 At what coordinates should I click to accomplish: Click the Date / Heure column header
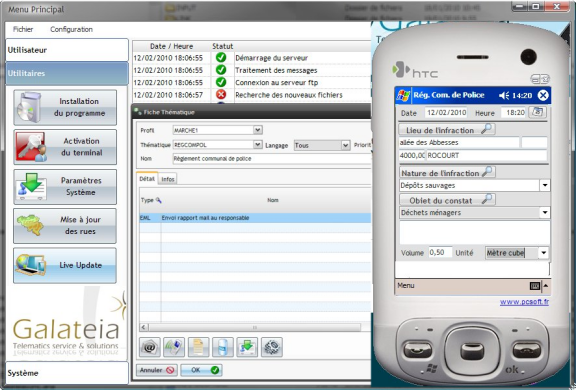click(x=172, y=46)
